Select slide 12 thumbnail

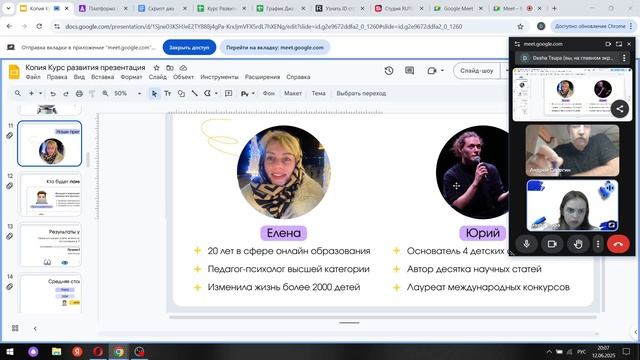click(49, 194)
